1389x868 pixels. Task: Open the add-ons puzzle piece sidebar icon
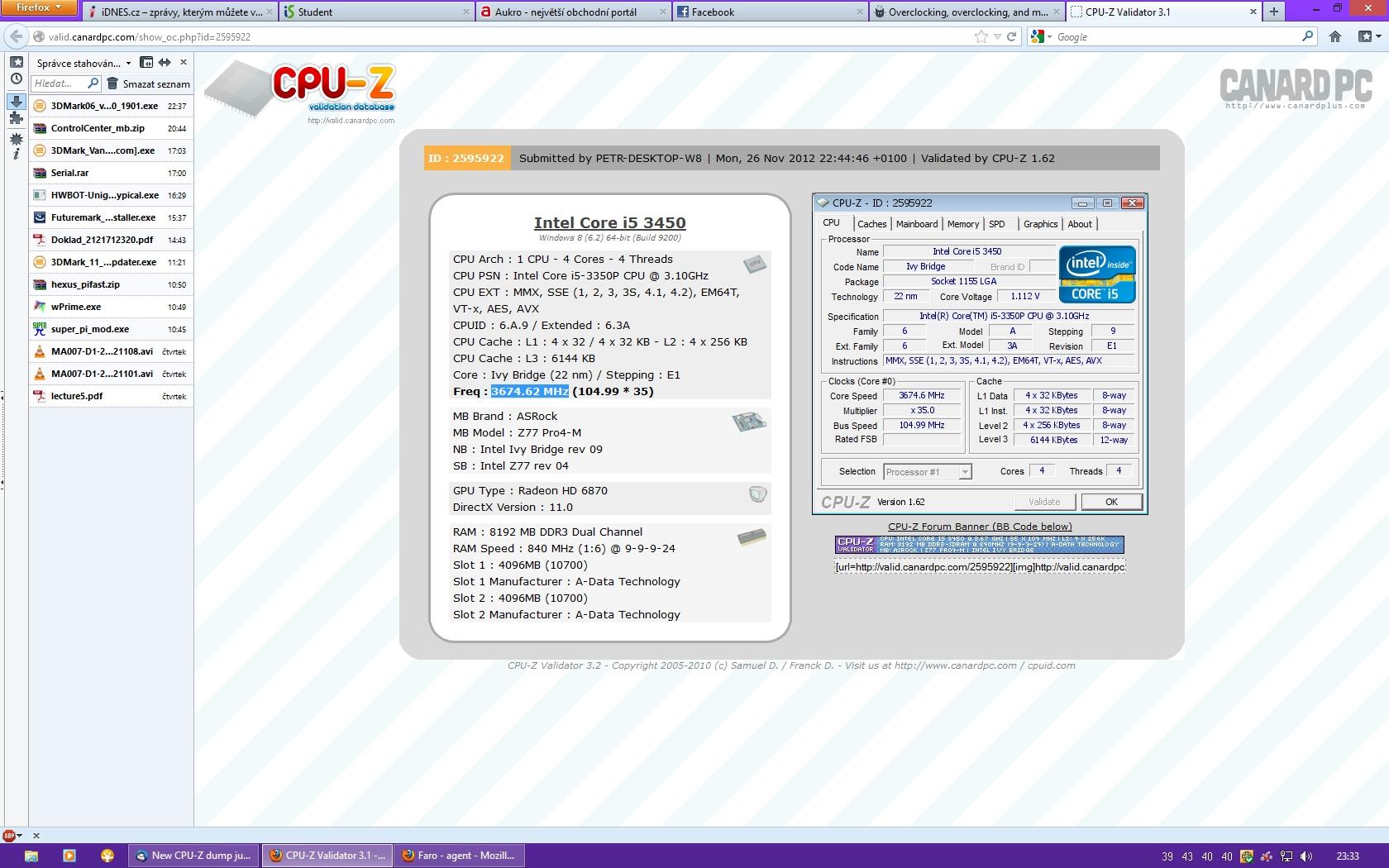pyautogui.click(x=16, y=118)
